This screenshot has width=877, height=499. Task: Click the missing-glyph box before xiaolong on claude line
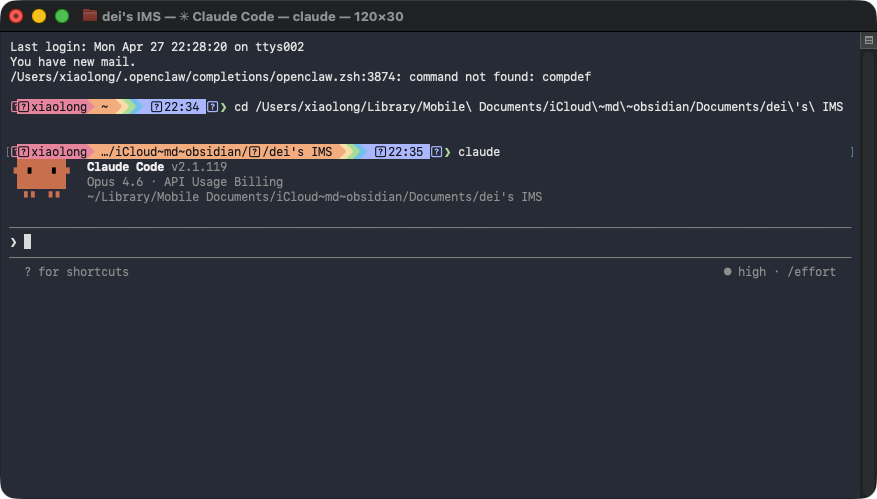pos(22,152)
